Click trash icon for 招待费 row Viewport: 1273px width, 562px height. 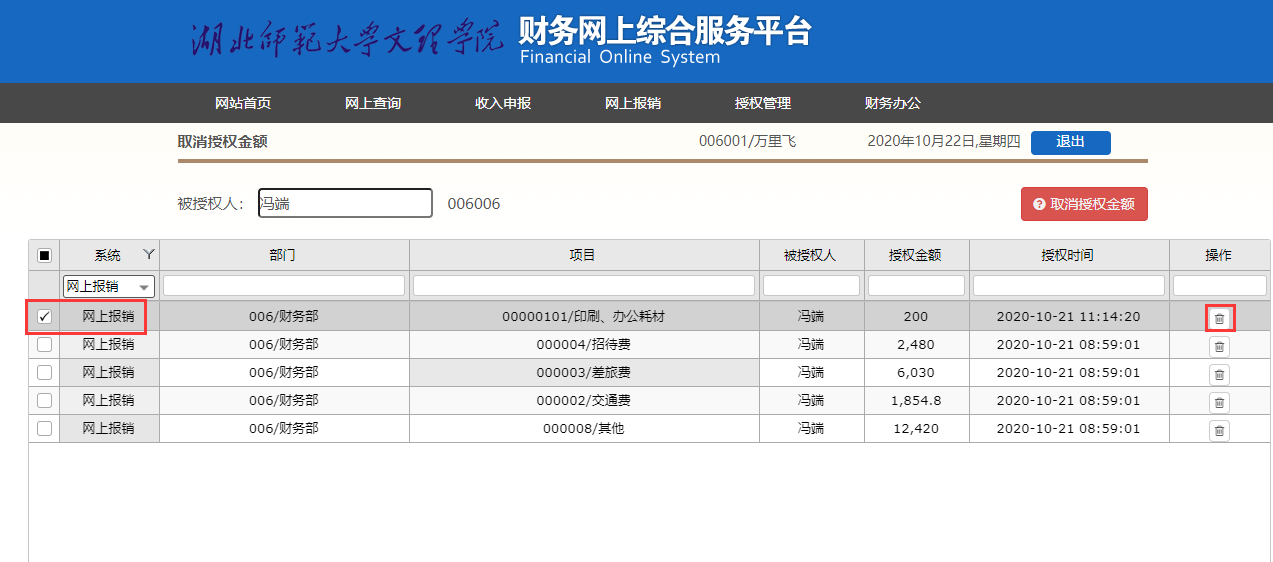click(x=1219, y=346)
